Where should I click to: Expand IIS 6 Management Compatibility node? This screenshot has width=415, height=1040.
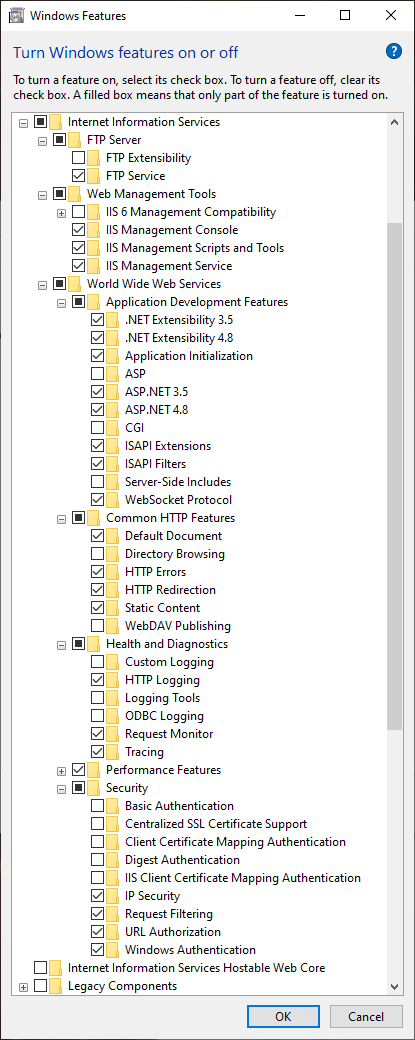(x=62, y=213)
